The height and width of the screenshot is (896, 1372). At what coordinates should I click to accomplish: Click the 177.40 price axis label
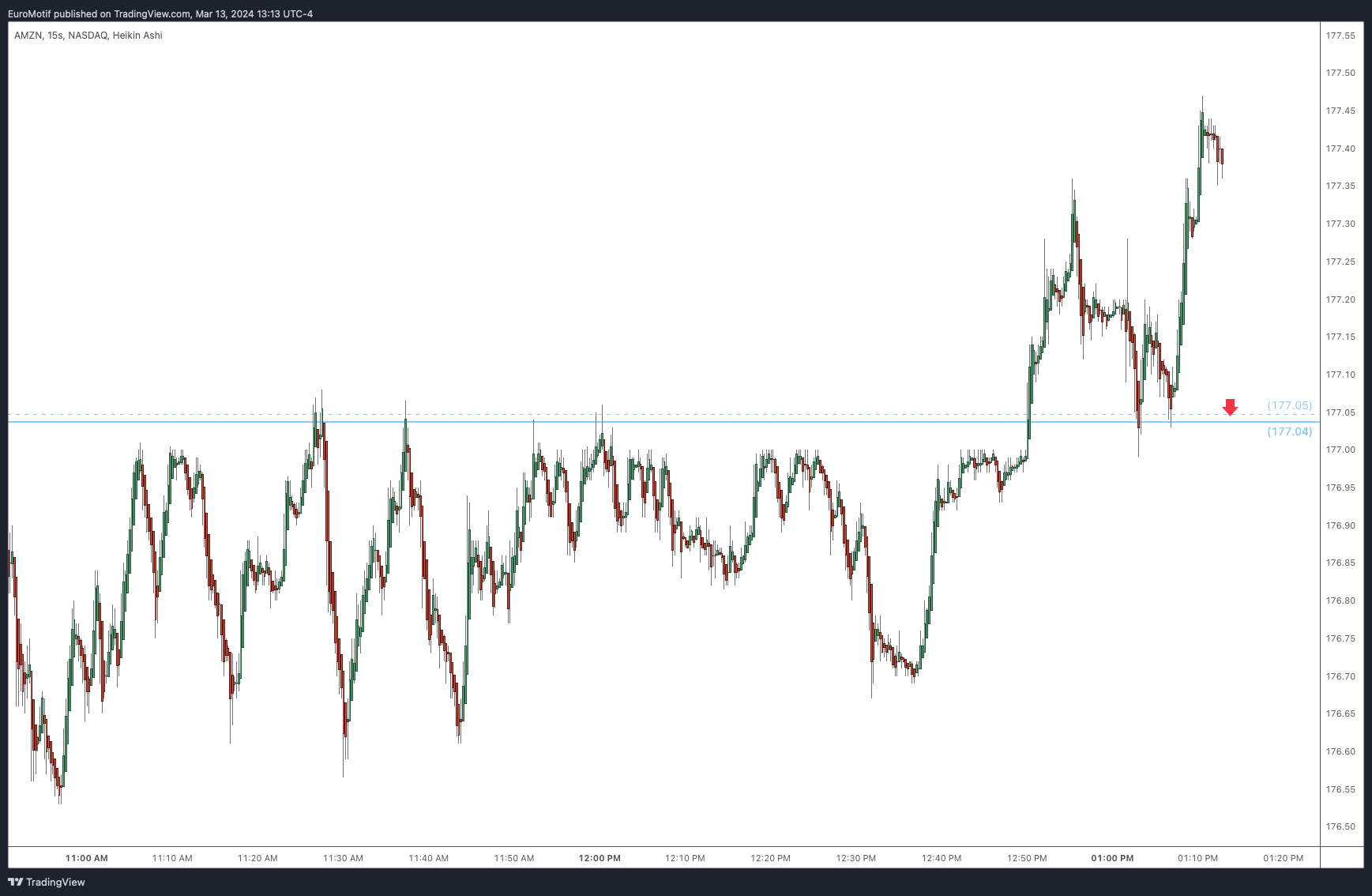[x=1340, y=149]
